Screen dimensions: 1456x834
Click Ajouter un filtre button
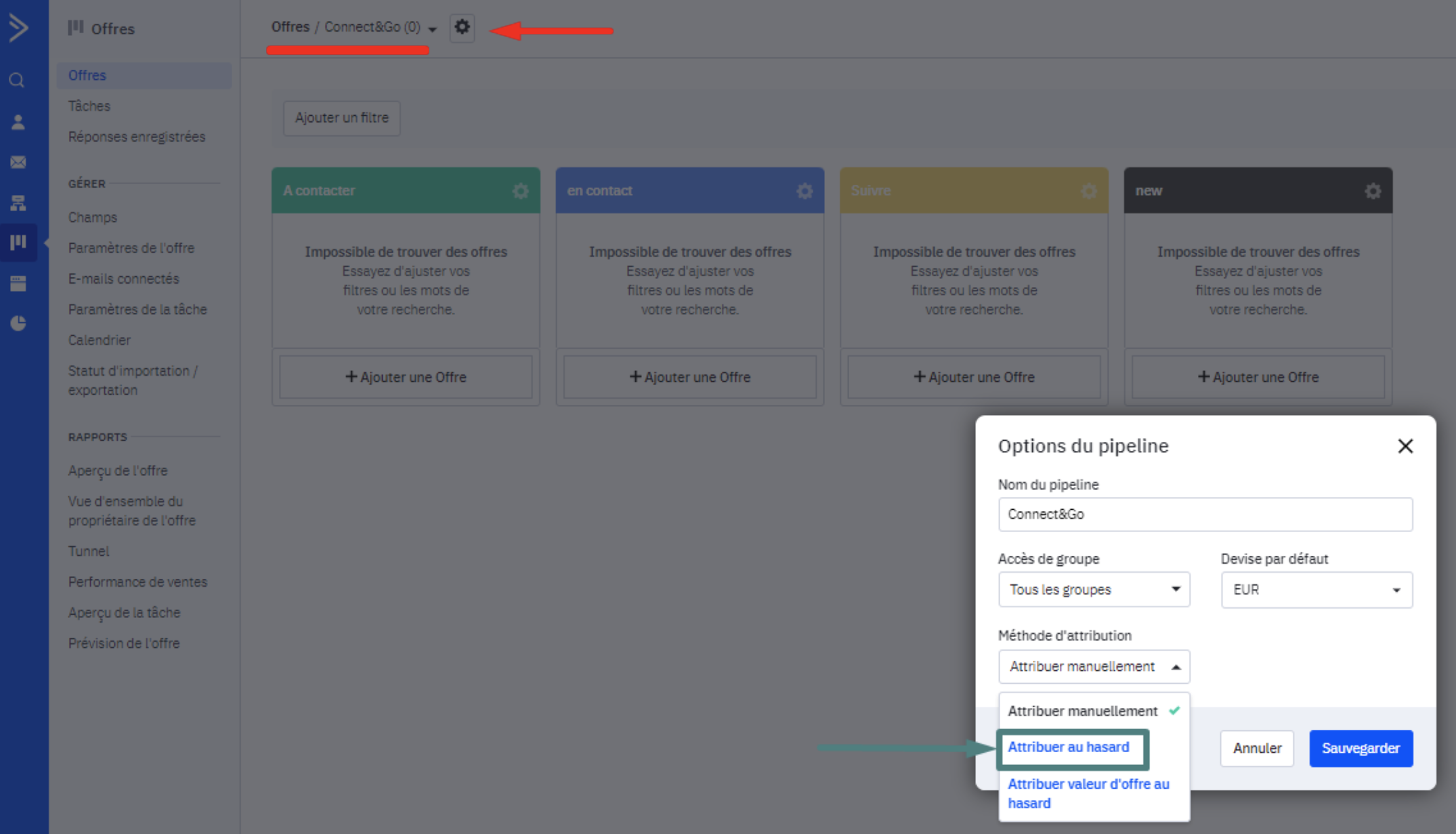coord(341,118)
